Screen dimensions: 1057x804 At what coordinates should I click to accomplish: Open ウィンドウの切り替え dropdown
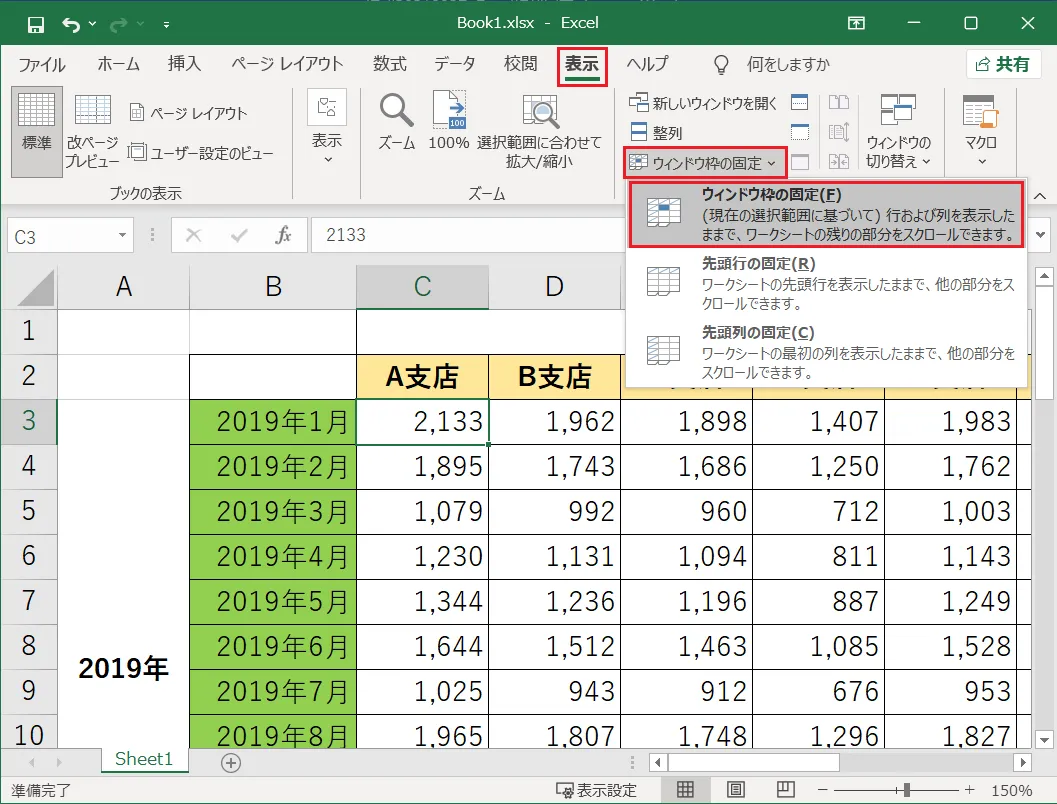click(898, 131)
